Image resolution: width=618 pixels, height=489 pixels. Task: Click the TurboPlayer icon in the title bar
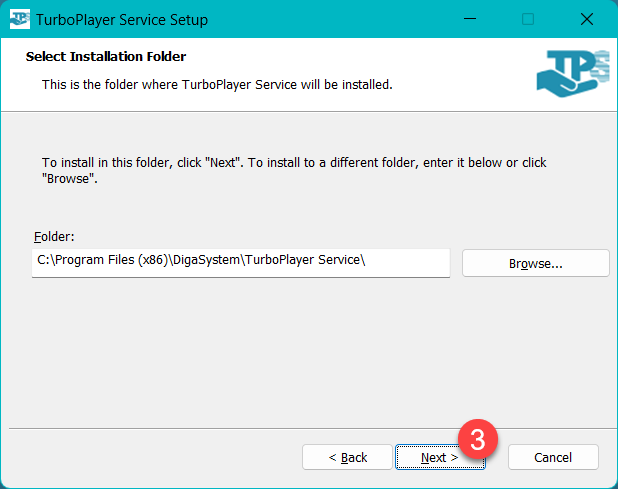point(19,20)
